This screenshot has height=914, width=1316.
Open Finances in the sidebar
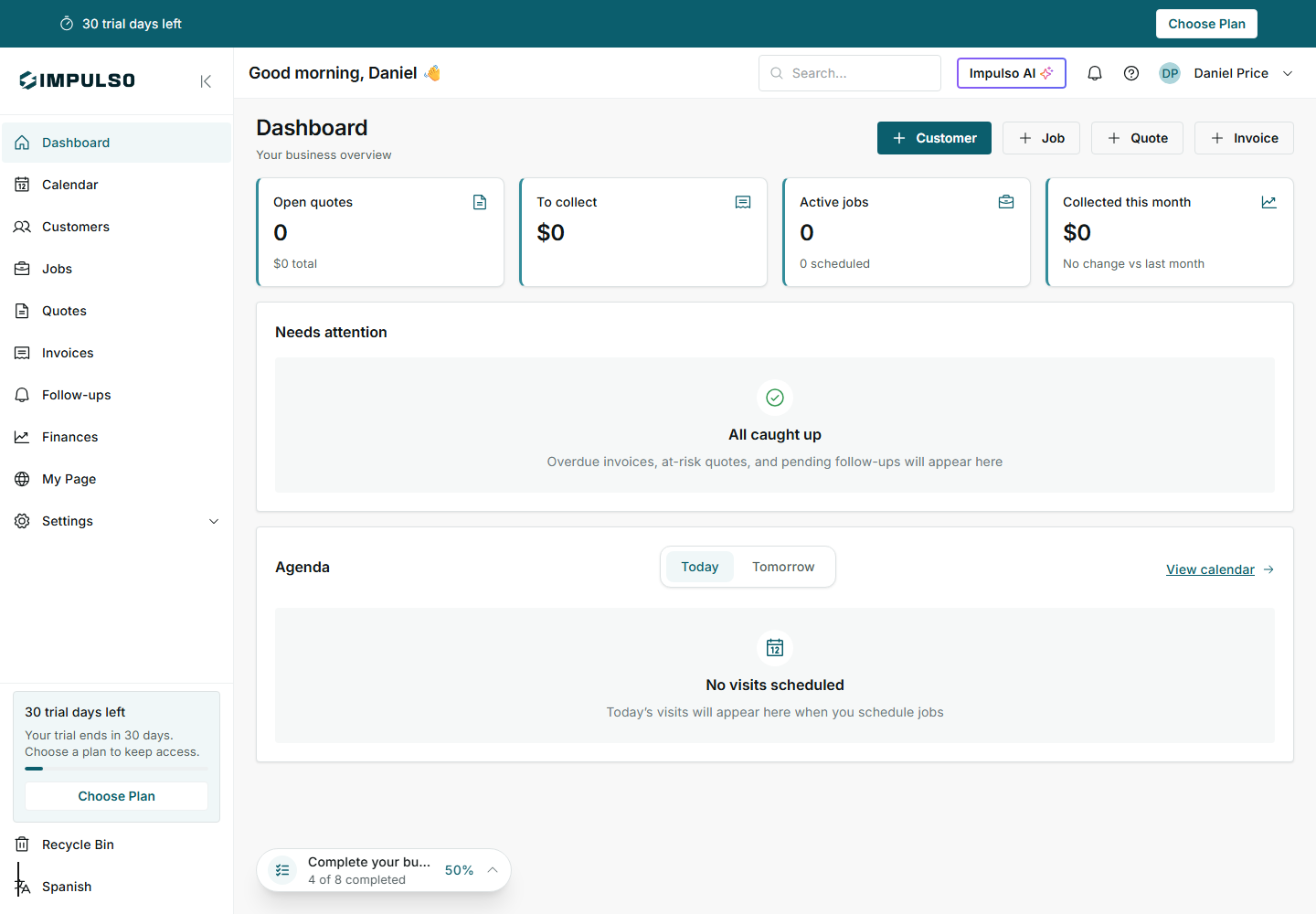pos(116,437)
